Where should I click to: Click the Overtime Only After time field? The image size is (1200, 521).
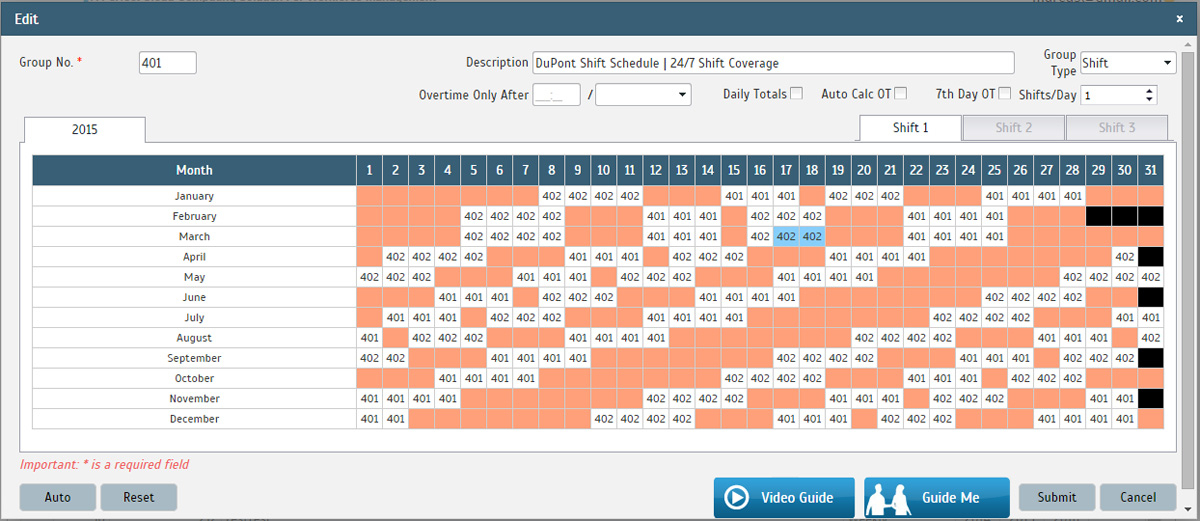[x=557, y=94]
